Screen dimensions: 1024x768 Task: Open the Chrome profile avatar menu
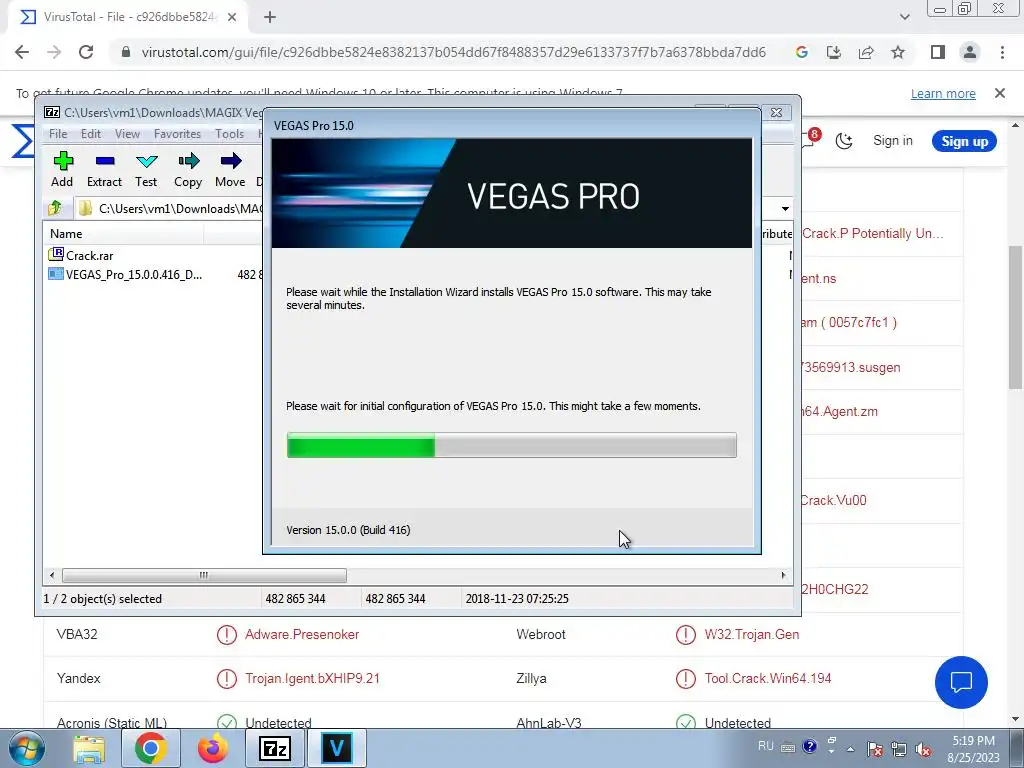pos(970,52)
